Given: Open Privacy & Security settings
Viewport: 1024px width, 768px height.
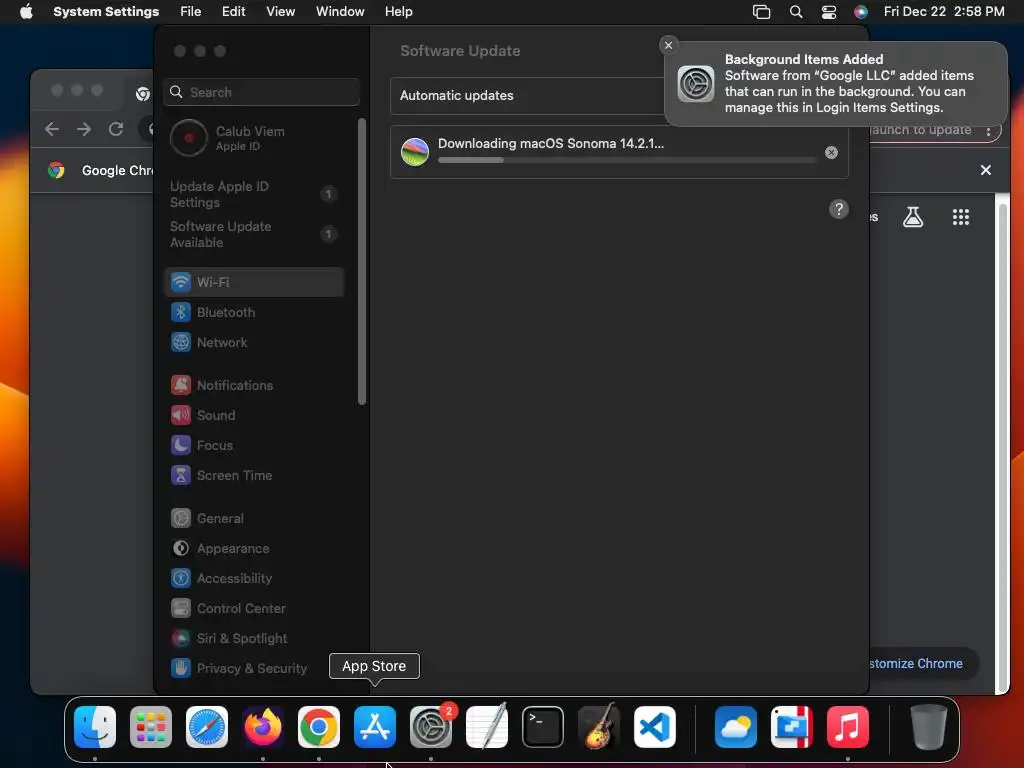Looking at the screenshot, I should (x=254, y=668).
